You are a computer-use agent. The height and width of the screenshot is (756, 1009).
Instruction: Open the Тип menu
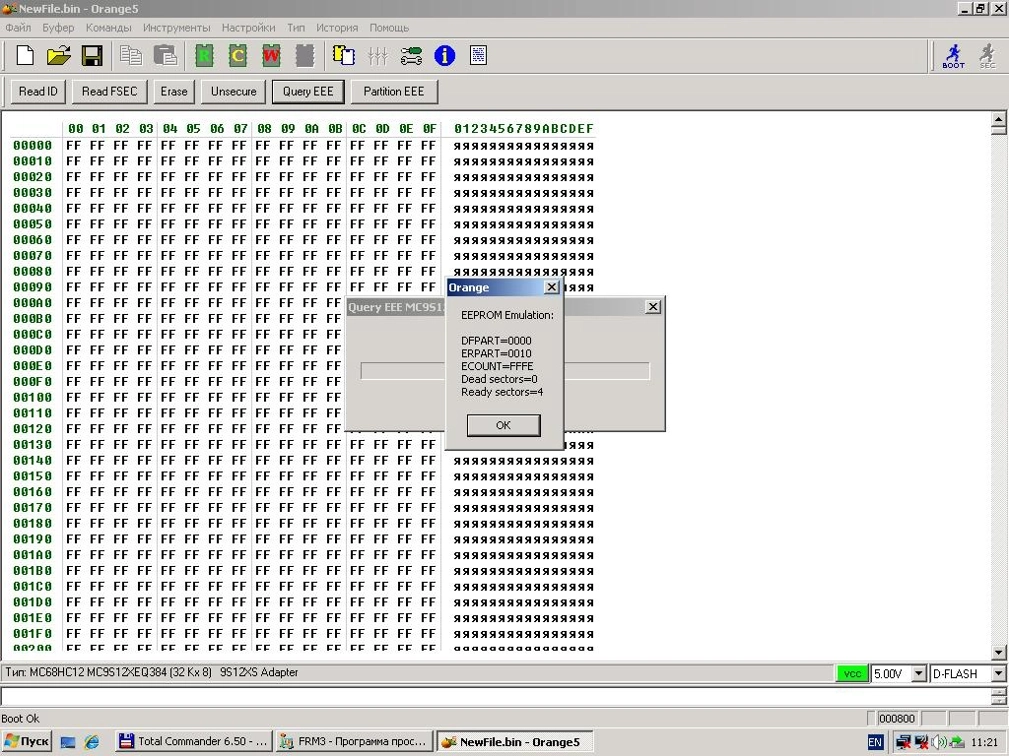[296, 28]
